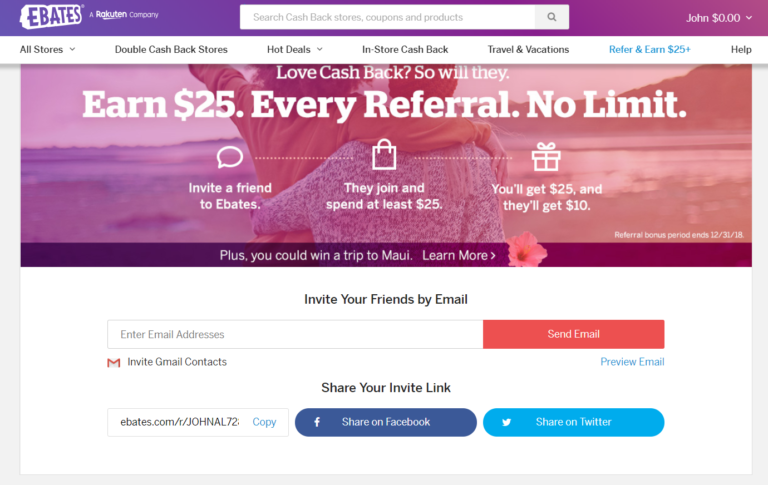Click the Gmail envelope icon

pos(114,363)
